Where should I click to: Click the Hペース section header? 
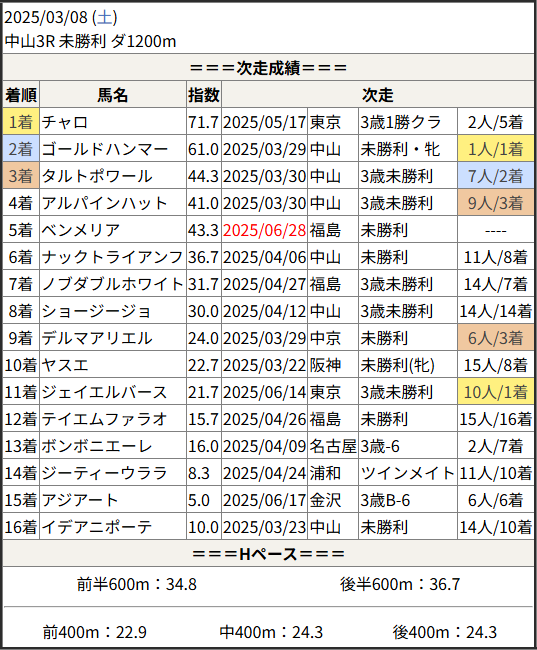(268, 553)
